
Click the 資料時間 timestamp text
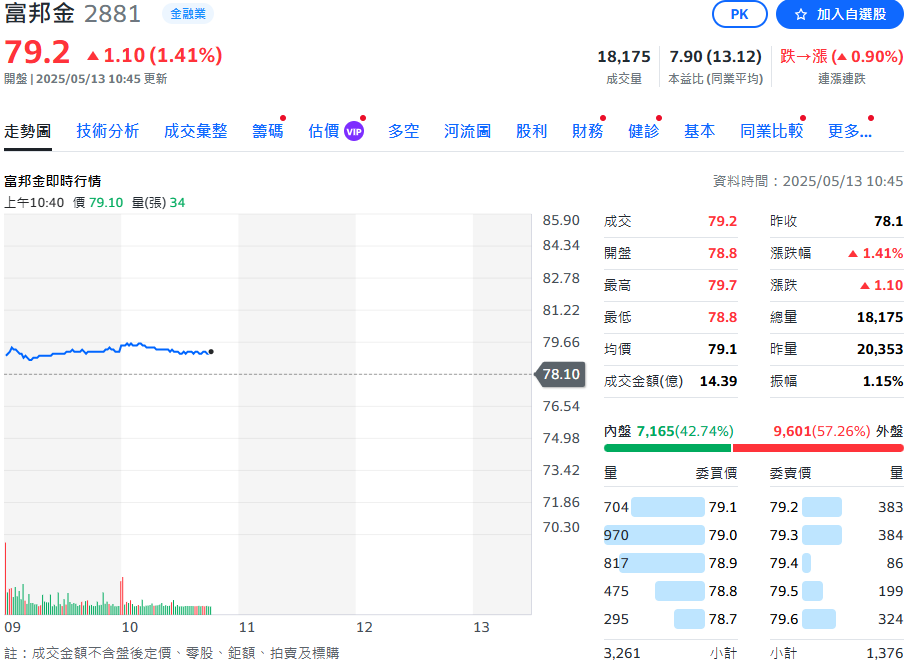[x=808, y=181]
